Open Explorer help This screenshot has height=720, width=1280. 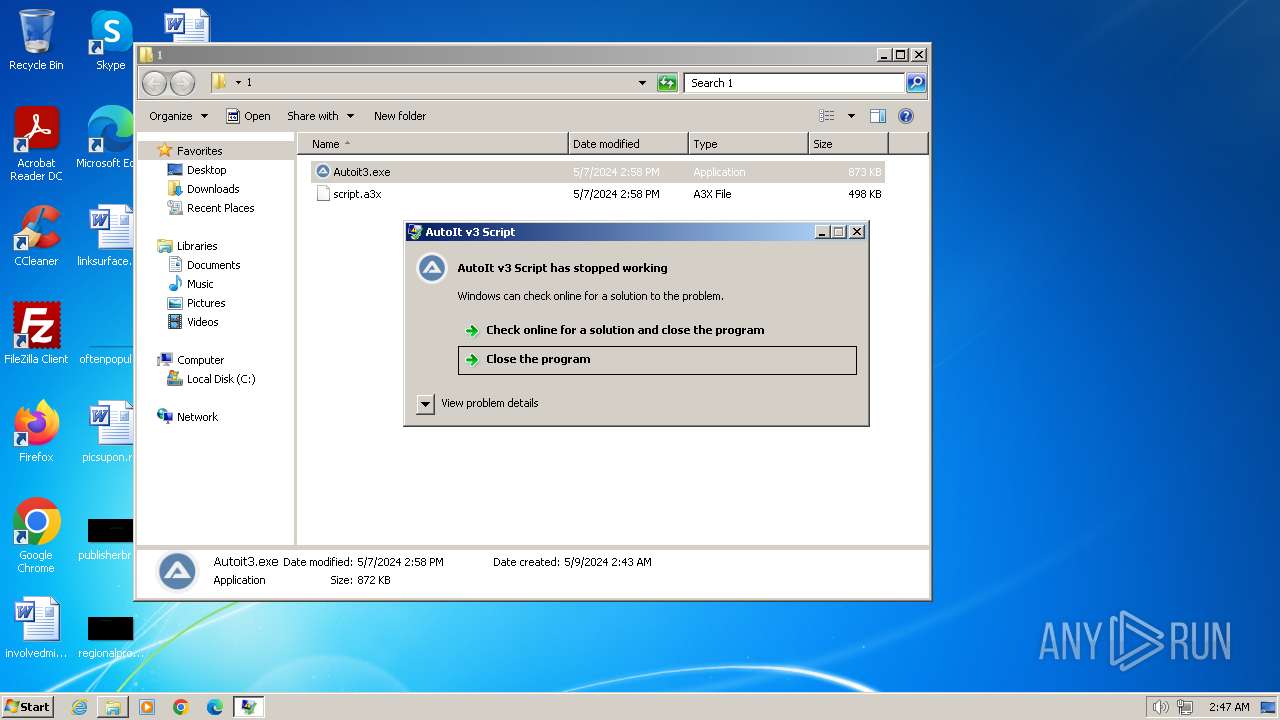[906, 116]
